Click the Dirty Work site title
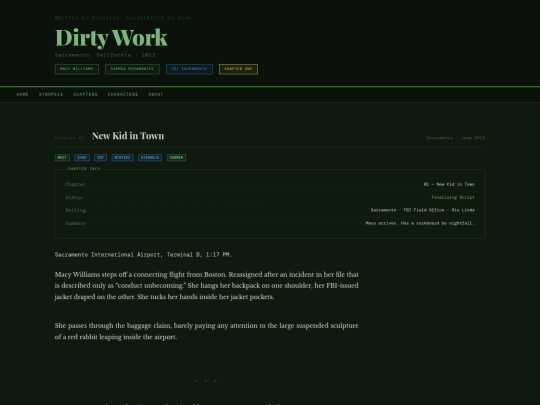The height and width of the screenshot is (405, 540). (x=111, y=38)
